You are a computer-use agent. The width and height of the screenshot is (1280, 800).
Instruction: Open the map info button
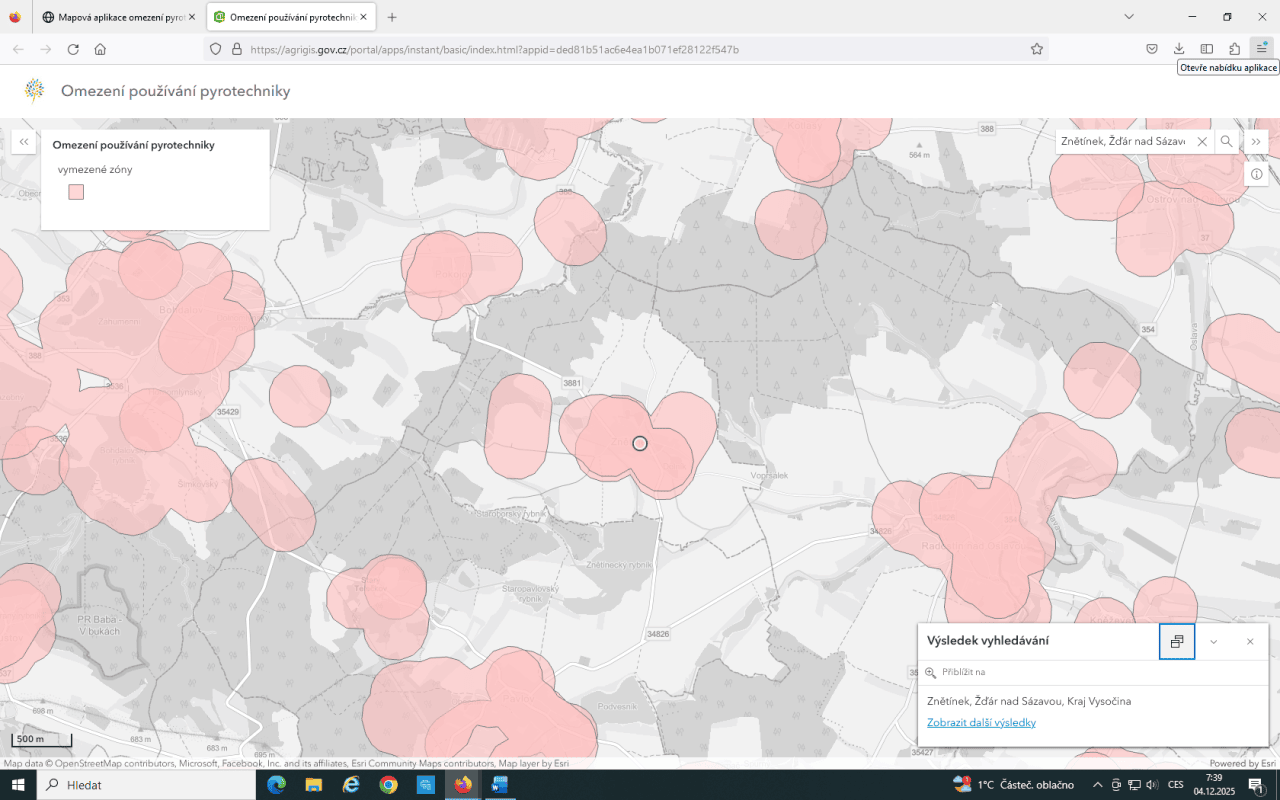click(1256, 174)
